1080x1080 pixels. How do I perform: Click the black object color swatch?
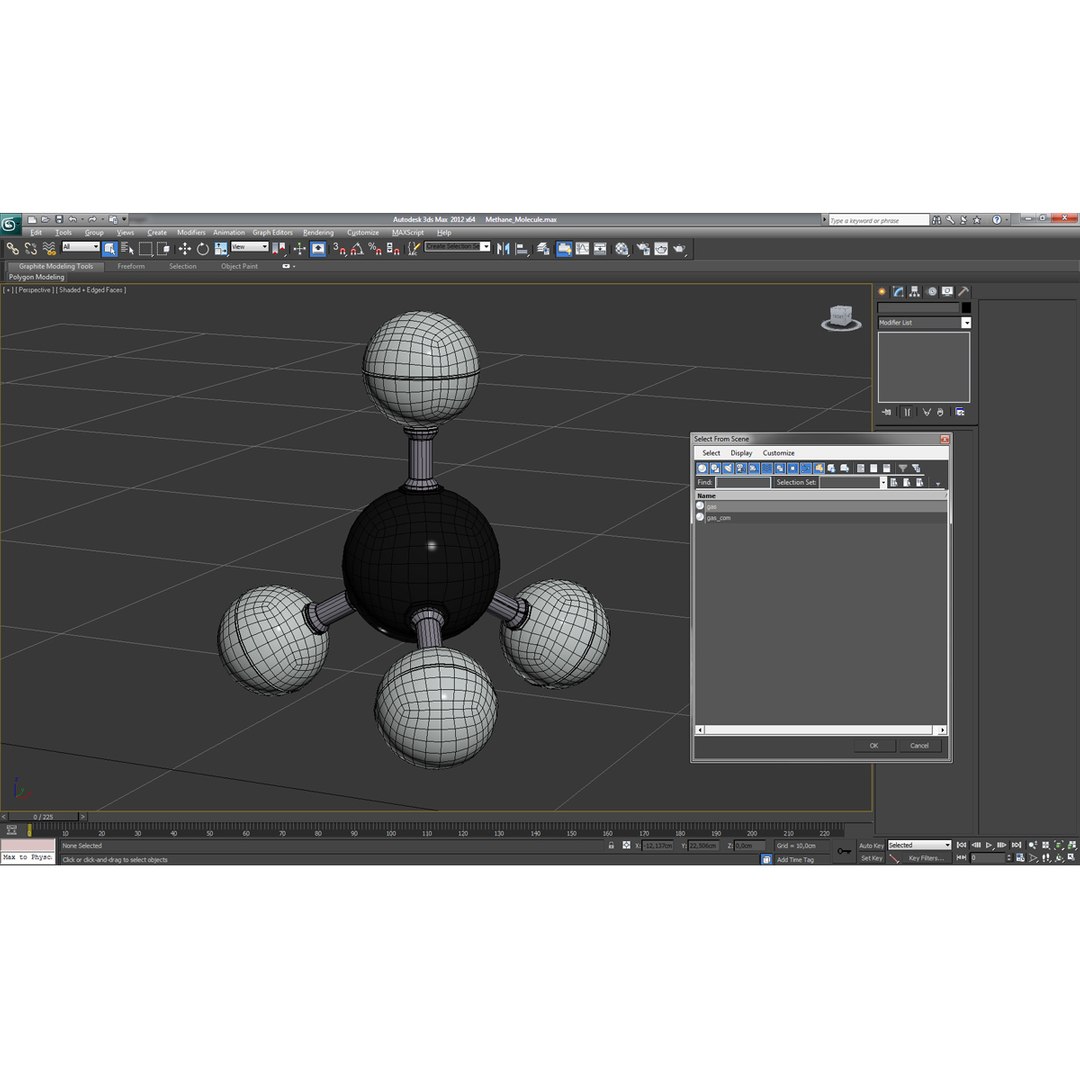click(966, 308)
